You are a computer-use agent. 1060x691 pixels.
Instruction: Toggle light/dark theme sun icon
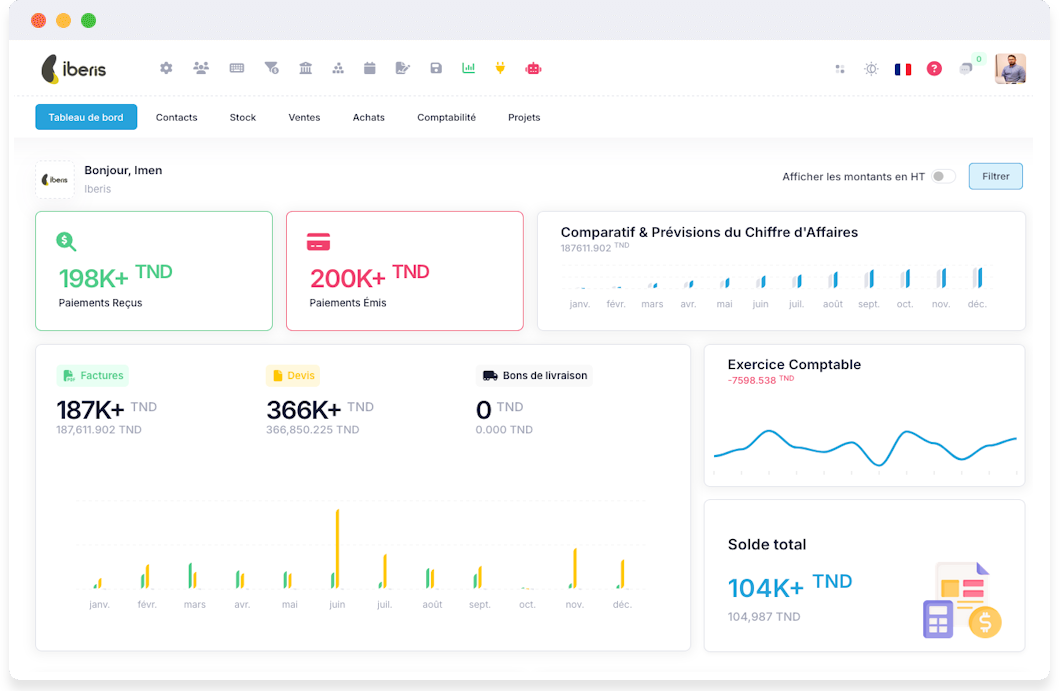pyautogui.click(x=872, y=69)
